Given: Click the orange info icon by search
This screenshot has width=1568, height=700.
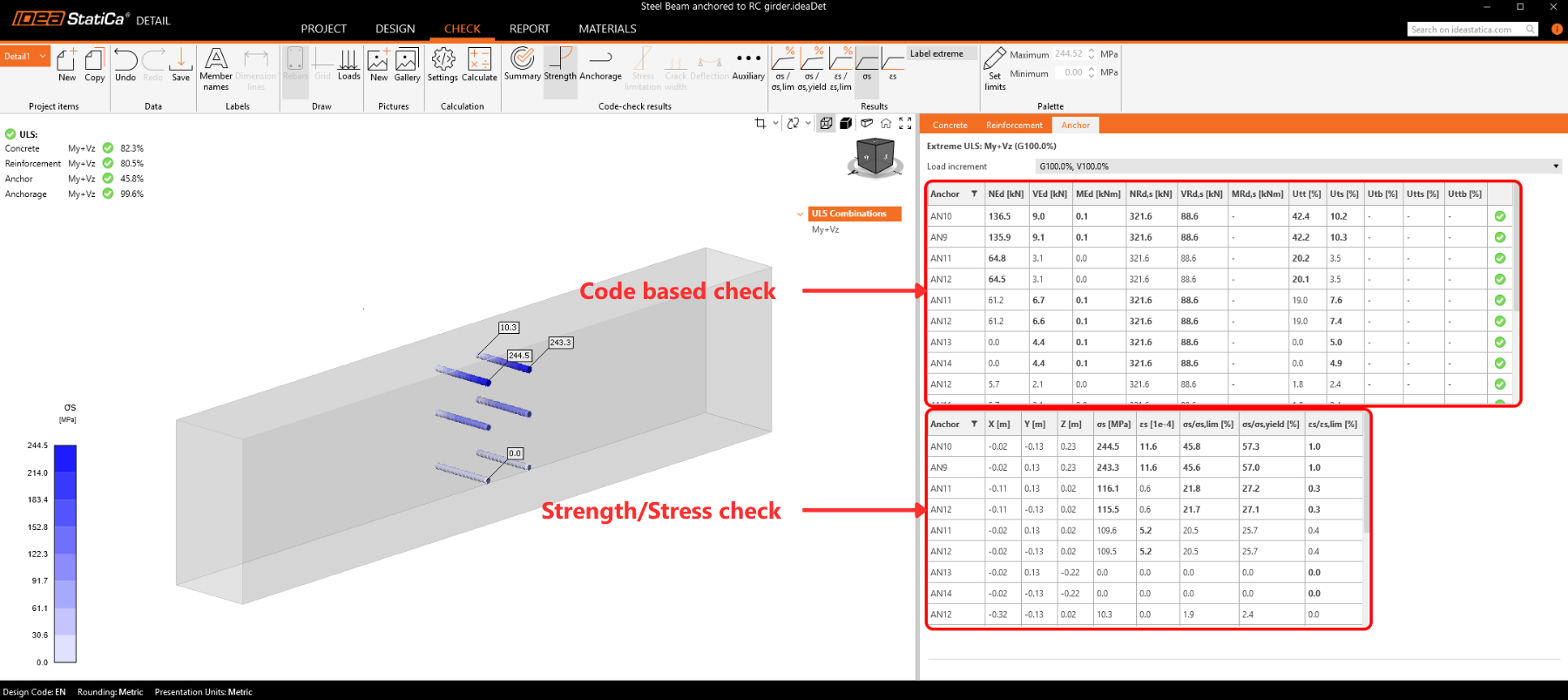Looking at the screenshot, I should pos(1557,29).
